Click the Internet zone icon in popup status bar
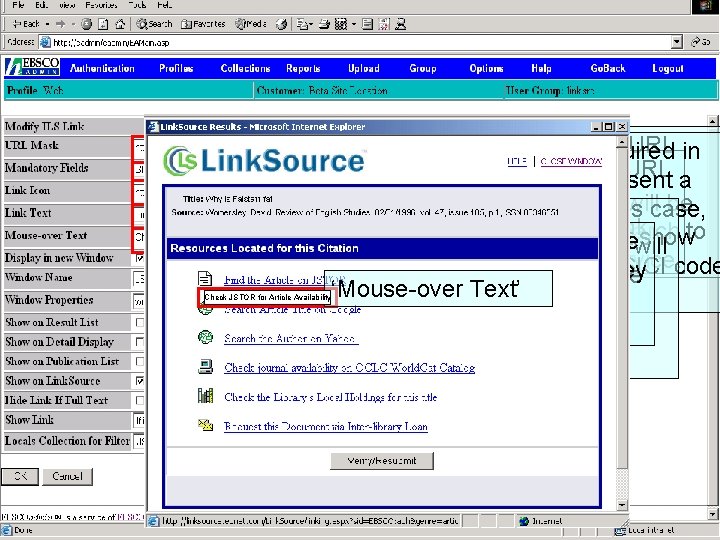This screenshot has height=540, width=720. 523,521
